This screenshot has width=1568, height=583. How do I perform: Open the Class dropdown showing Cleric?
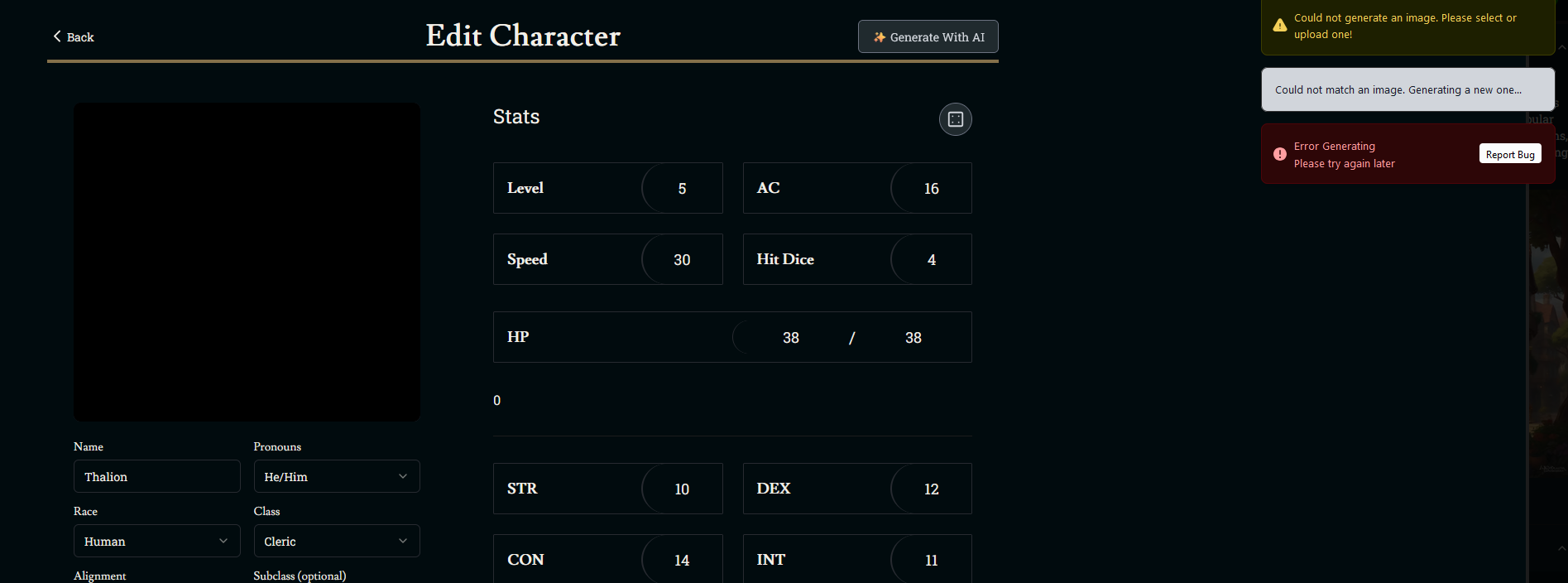tap(336, 542)
